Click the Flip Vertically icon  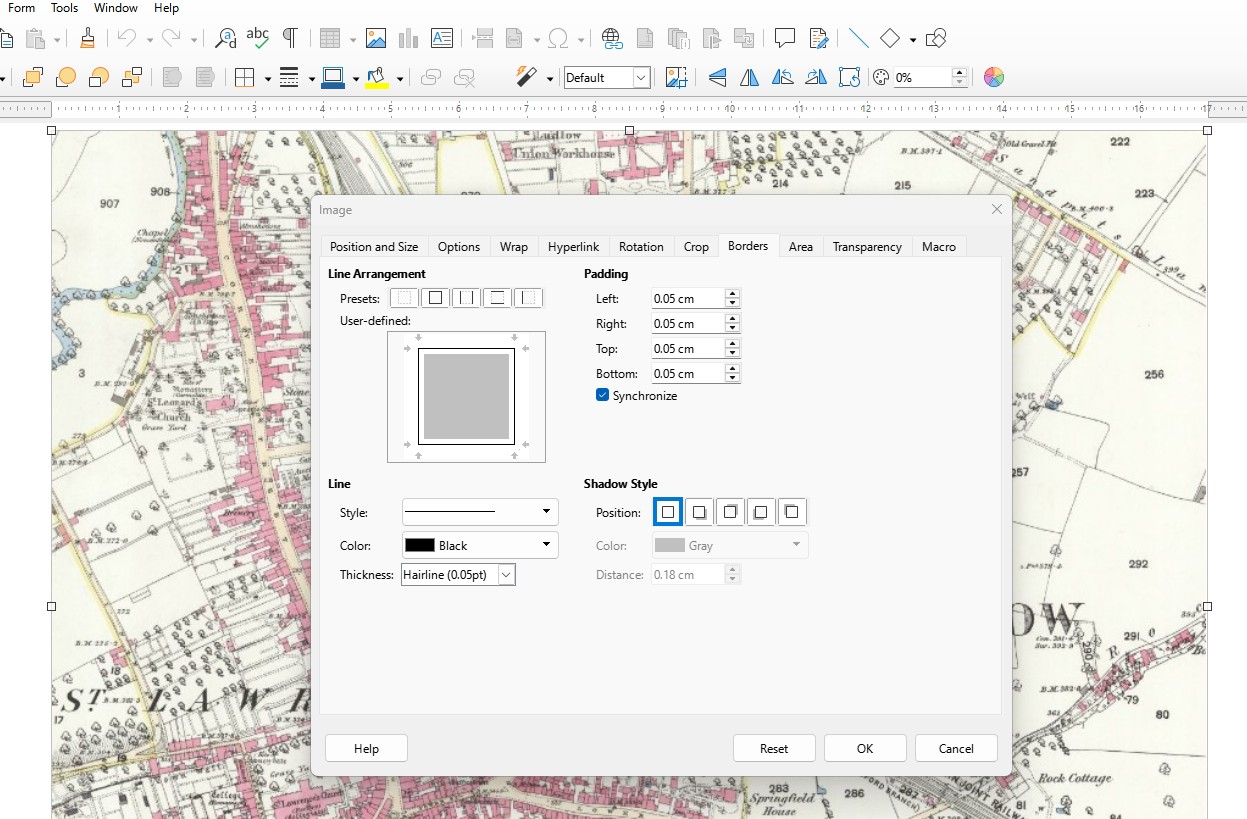point(717,77)
